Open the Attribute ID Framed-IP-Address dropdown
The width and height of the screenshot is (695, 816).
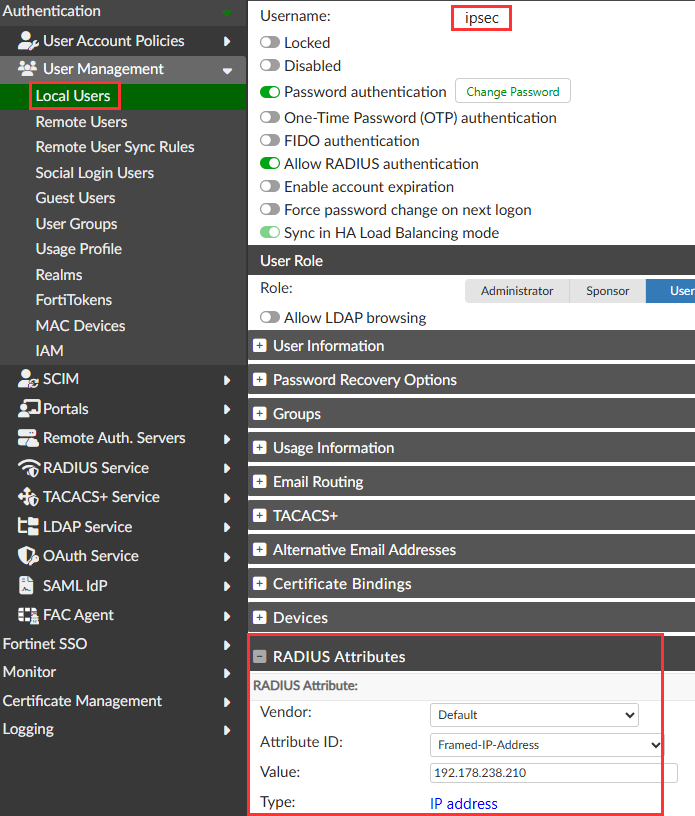pos(547,745)
